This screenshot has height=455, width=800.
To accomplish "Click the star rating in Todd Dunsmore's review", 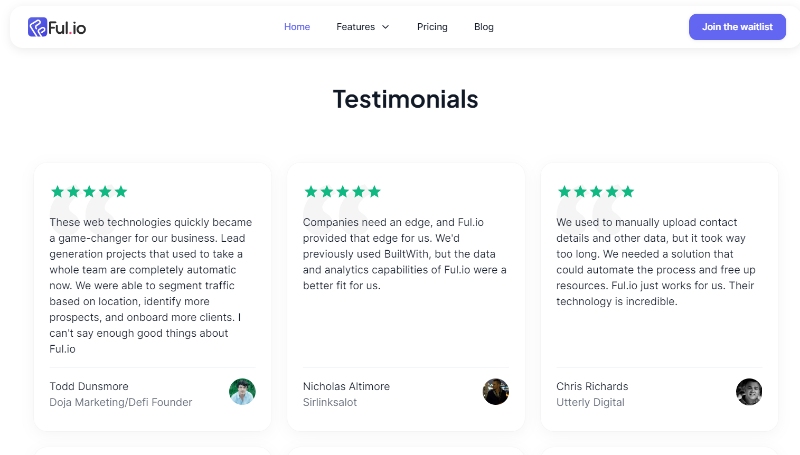I will [x=89, y=191].
